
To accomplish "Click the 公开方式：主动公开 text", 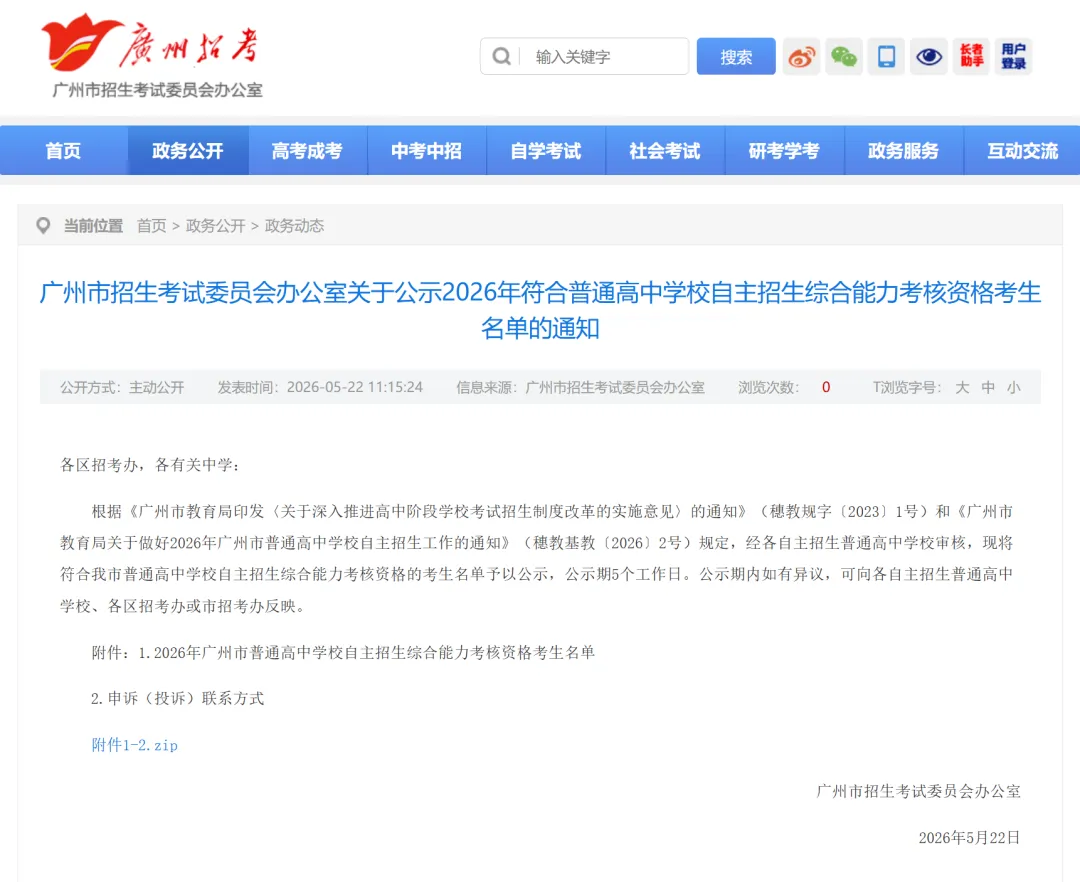I will (x=122, y=388).
